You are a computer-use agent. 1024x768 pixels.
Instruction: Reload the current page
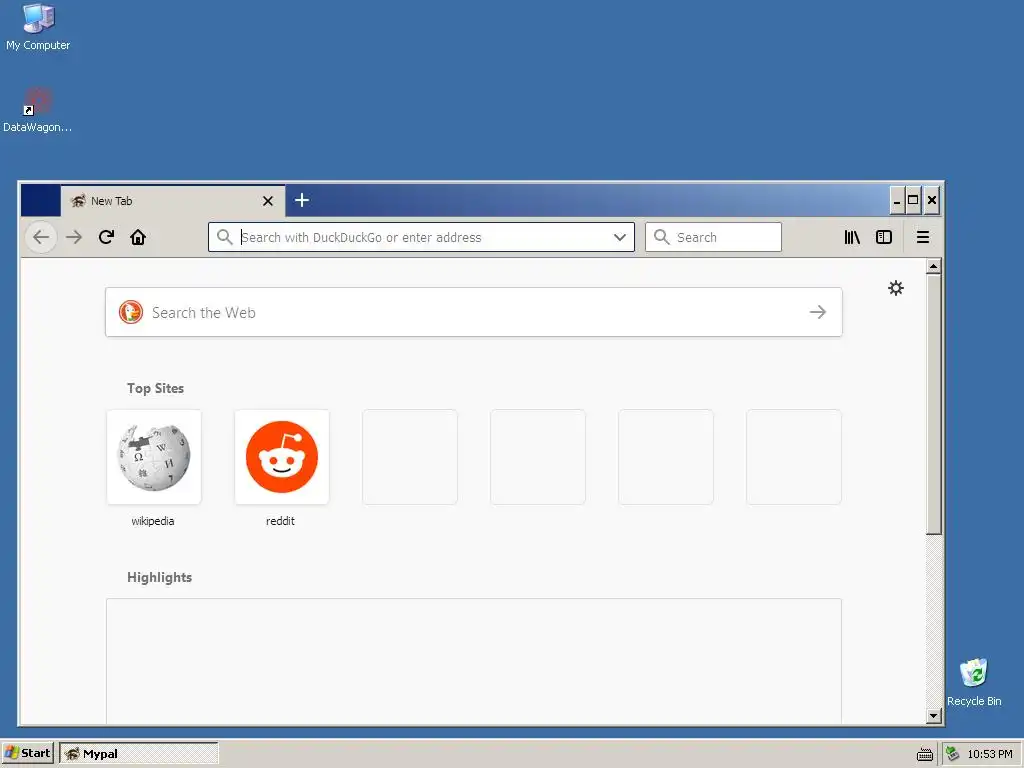[106, 237]
